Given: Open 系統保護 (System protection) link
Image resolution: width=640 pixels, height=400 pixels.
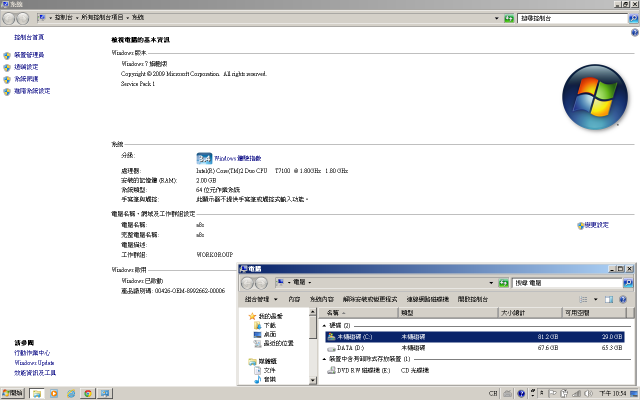Looking at the screenshot, I should point(26,79).
